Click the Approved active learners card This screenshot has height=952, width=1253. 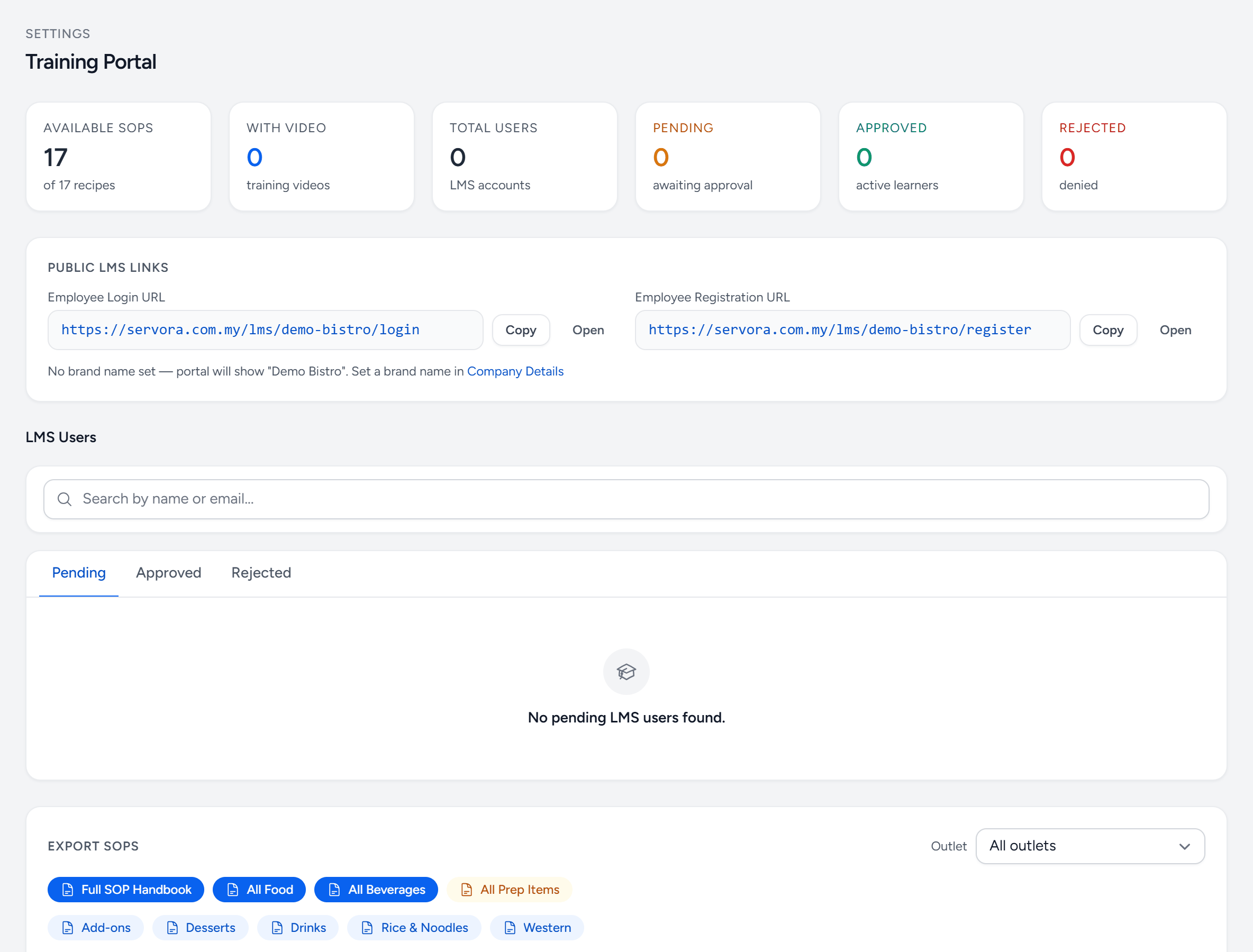point(931,157)
